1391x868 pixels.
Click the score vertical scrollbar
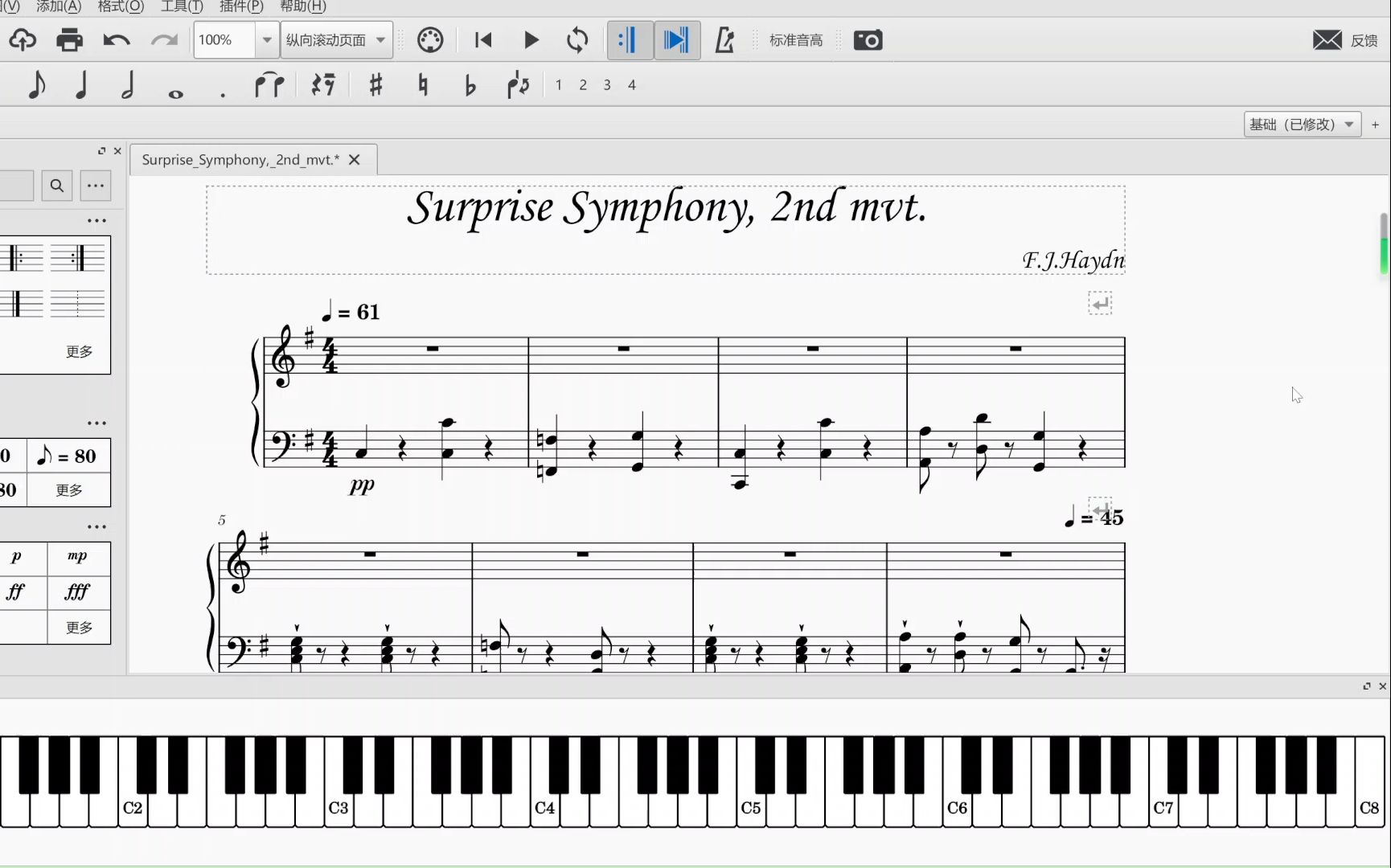[1384, 244]
